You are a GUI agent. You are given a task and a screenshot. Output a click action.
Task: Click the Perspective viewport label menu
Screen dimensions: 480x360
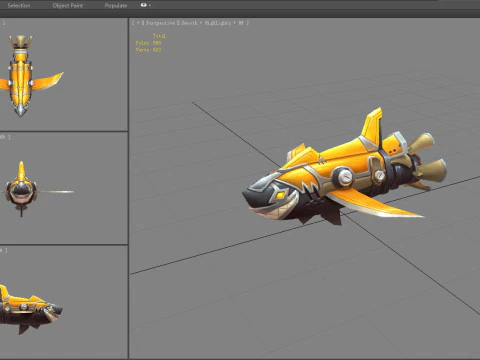click(160, 23)
